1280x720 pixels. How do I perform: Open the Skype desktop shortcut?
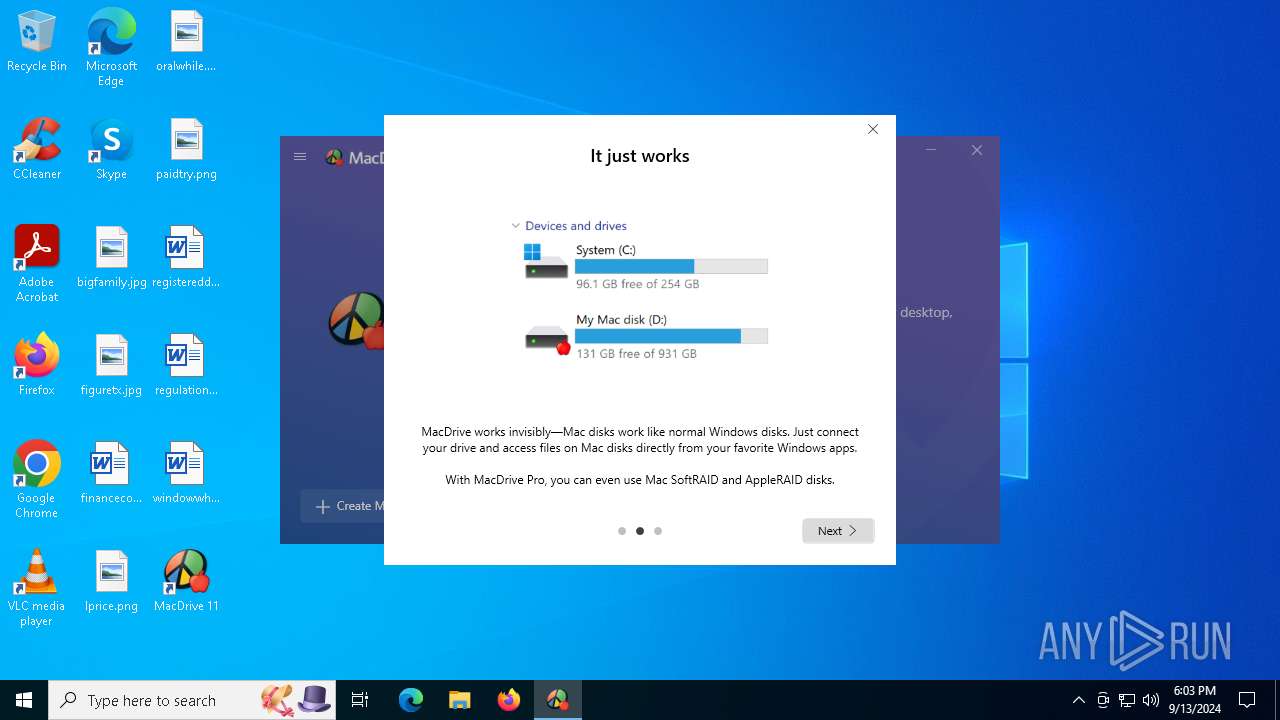coord(111,149)
